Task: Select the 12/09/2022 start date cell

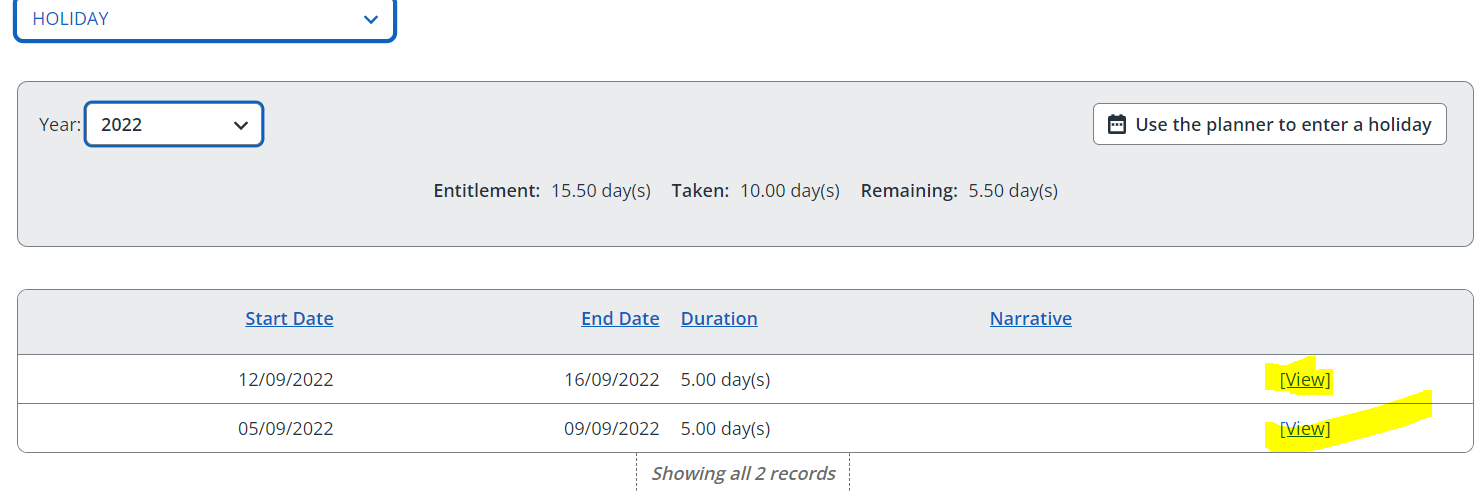Action: 285,380
